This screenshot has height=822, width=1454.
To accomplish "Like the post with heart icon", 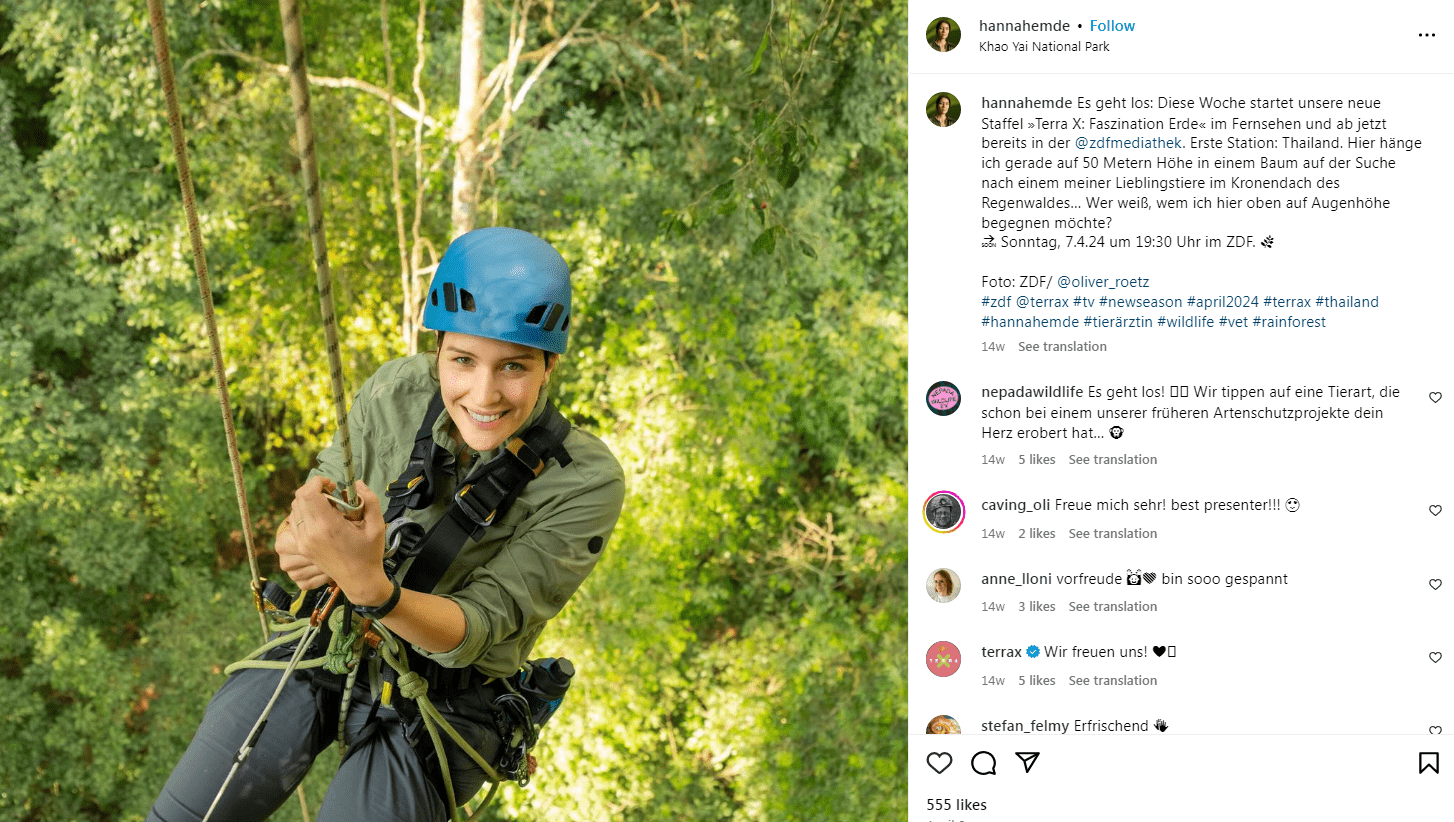I will click(x=939, y=764).
